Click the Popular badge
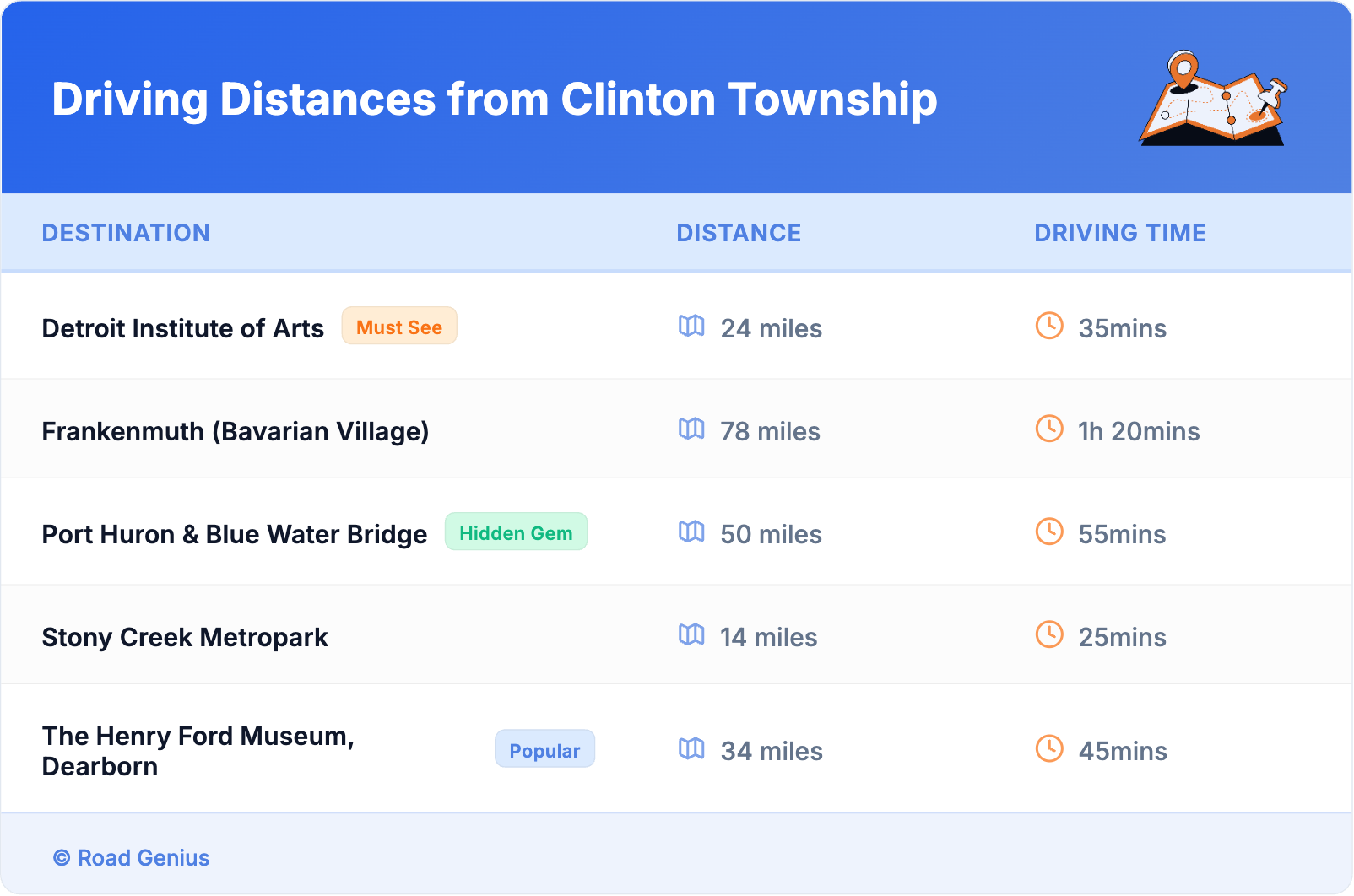This screenshot has width=1354, height=896. click(544, 749)
